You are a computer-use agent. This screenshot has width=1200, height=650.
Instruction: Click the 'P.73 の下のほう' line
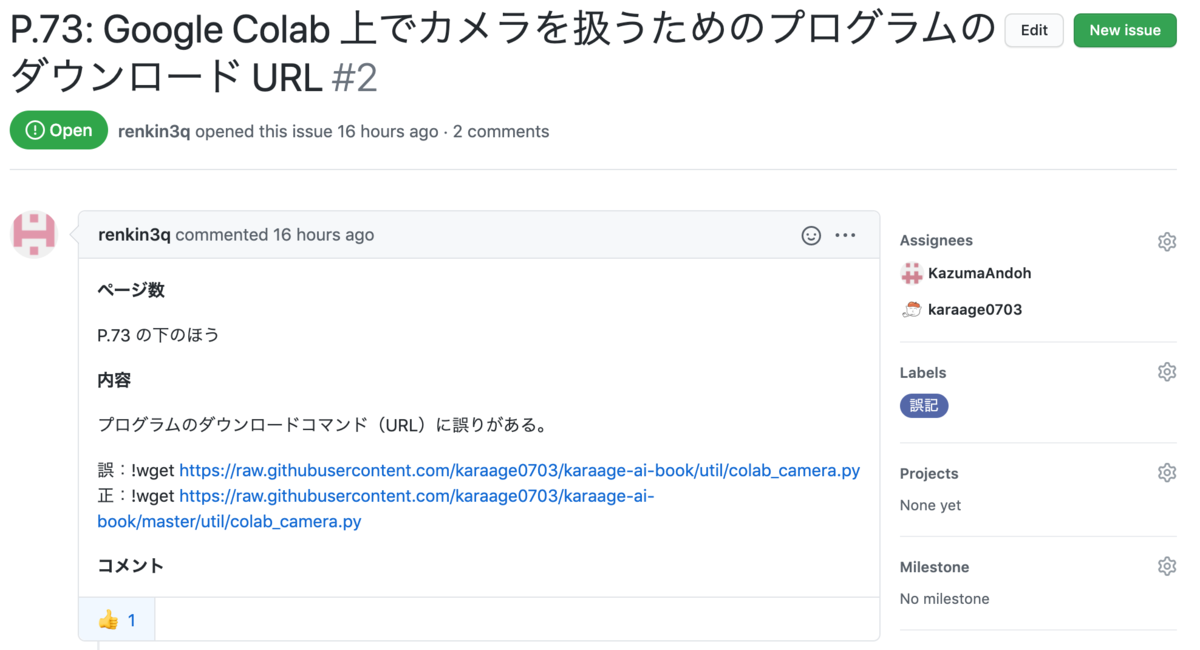pos(158,335)
